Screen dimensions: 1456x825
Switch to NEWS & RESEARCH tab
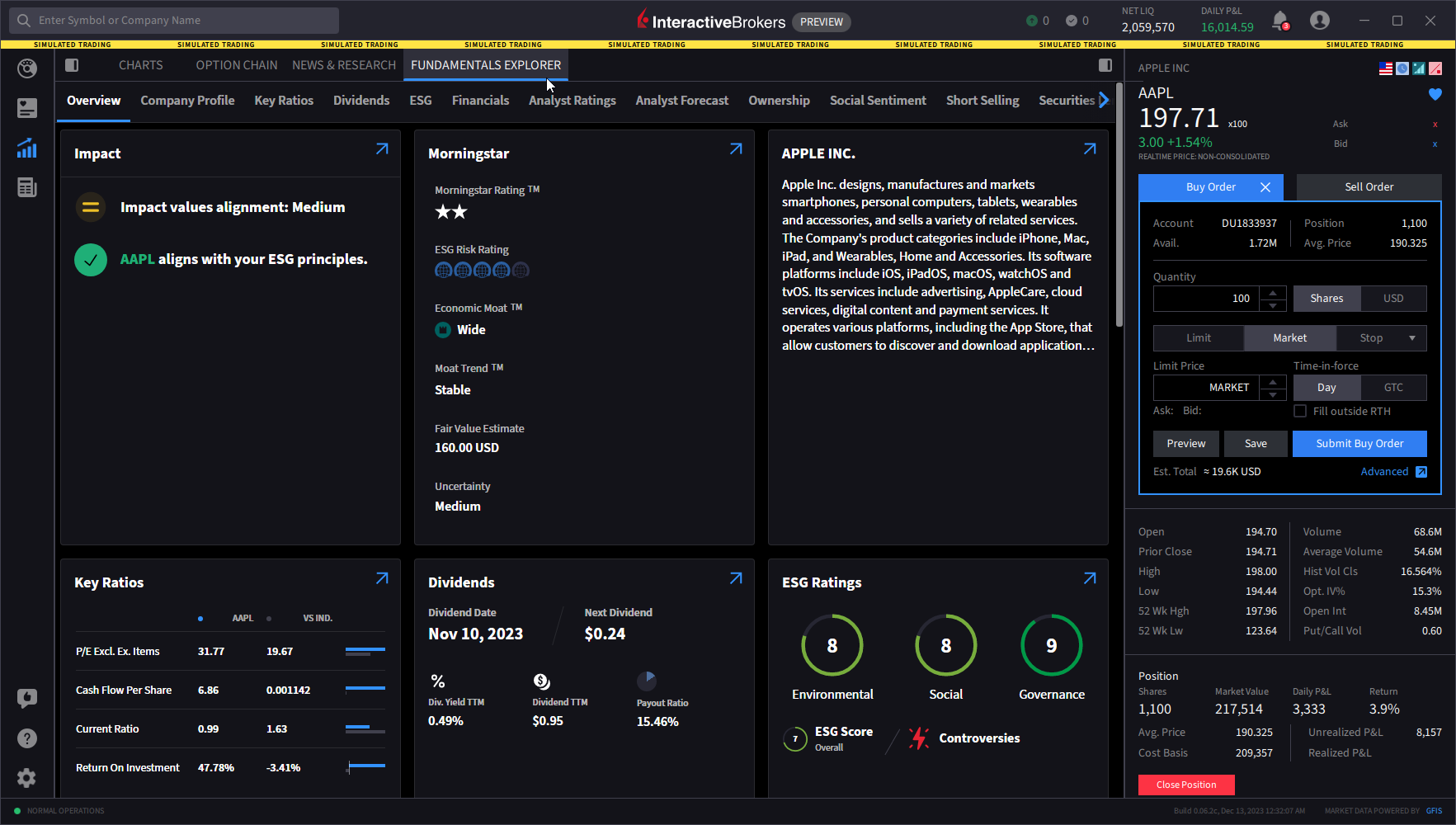(x=344, y=65)
